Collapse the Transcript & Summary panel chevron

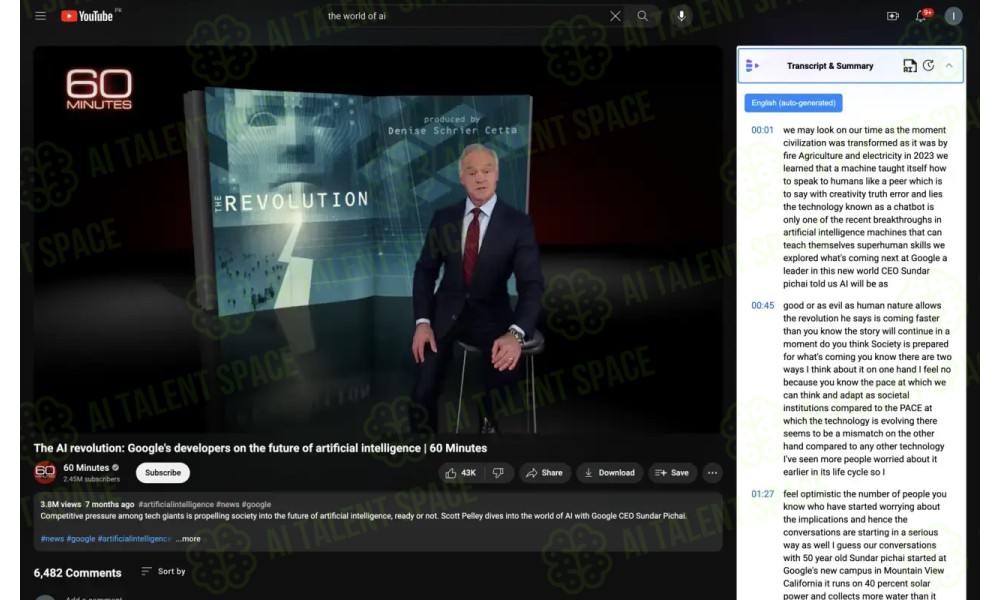pos(949,65)
